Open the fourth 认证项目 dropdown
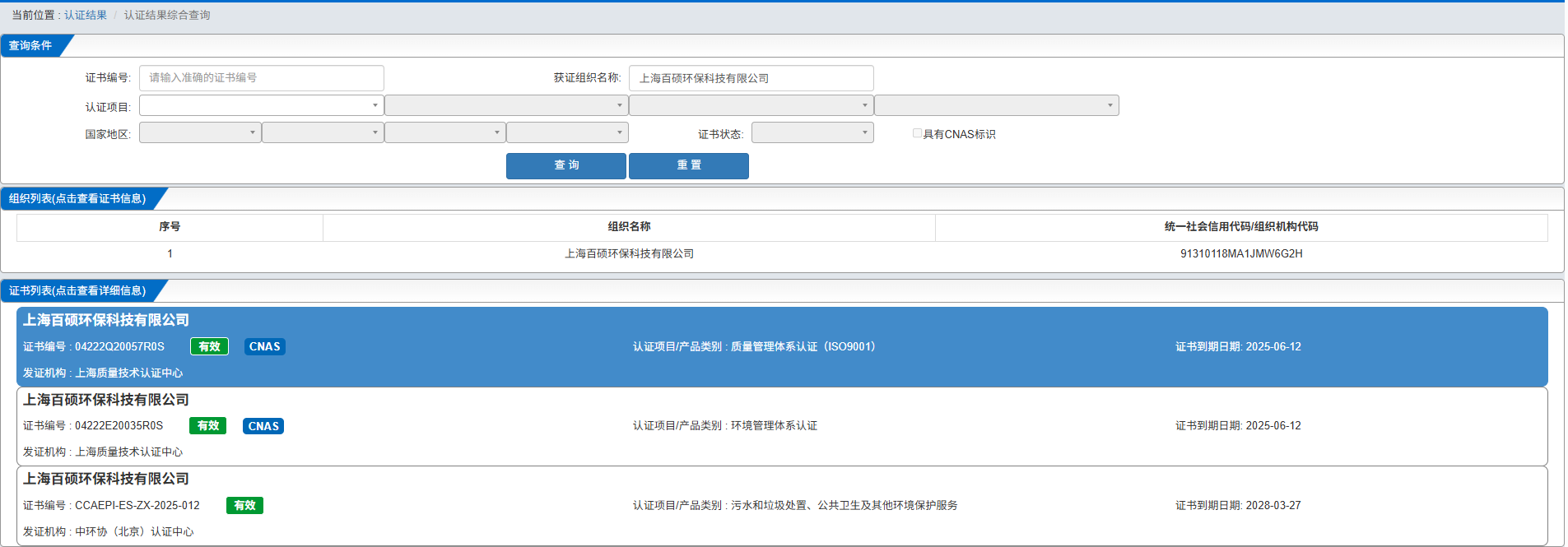The image size is (1568, 547). [997, 105]
